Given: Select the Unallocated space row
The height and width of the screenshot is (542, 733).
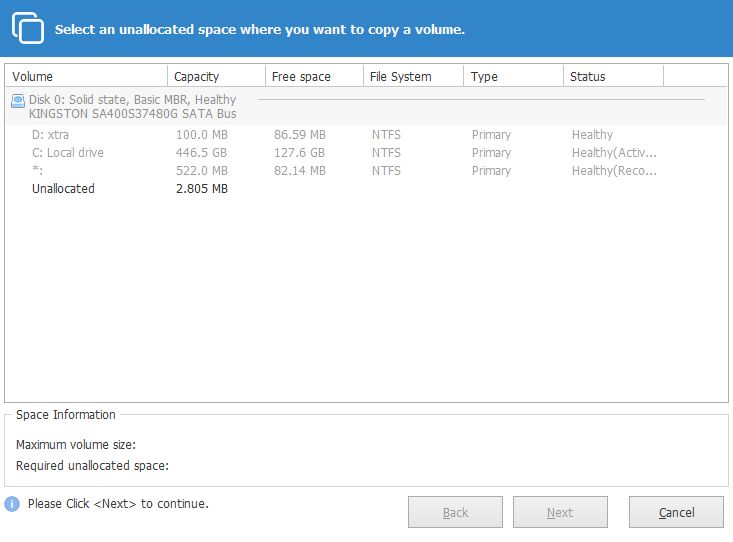Looking at the screenshot, I should click(x=366, y=188).
